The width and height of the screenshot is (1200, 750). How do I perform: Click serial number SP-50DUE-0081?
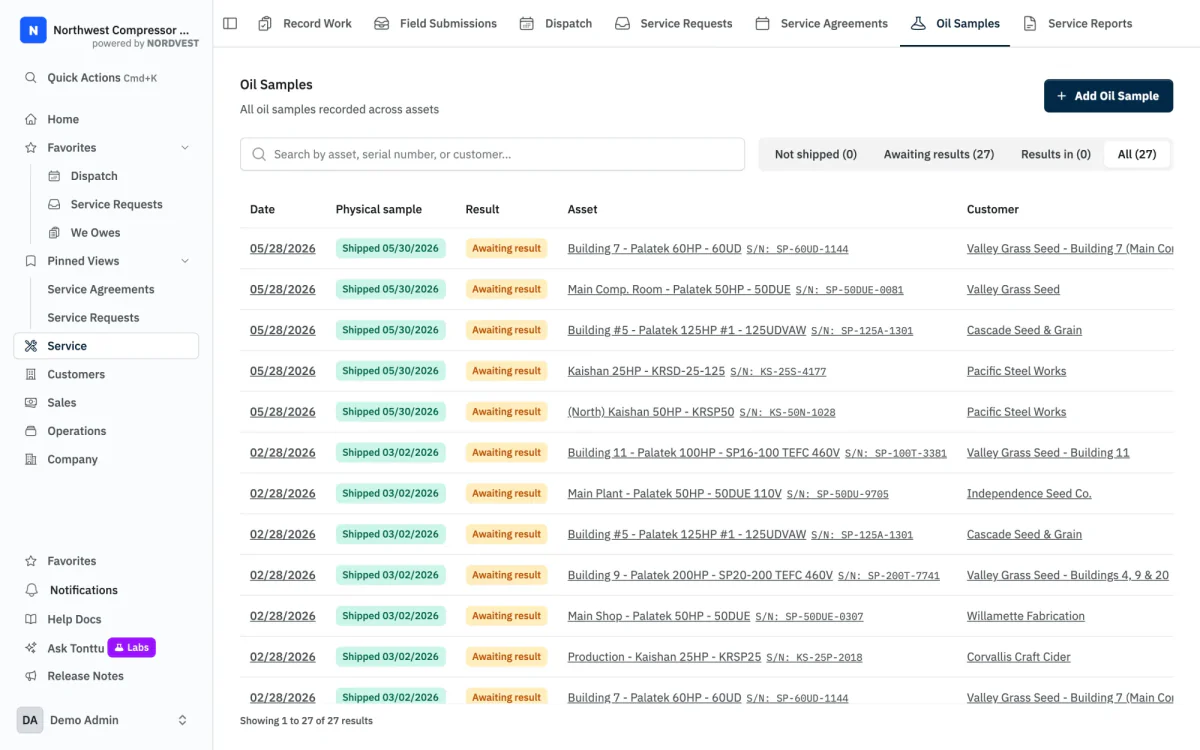[849, 290]
